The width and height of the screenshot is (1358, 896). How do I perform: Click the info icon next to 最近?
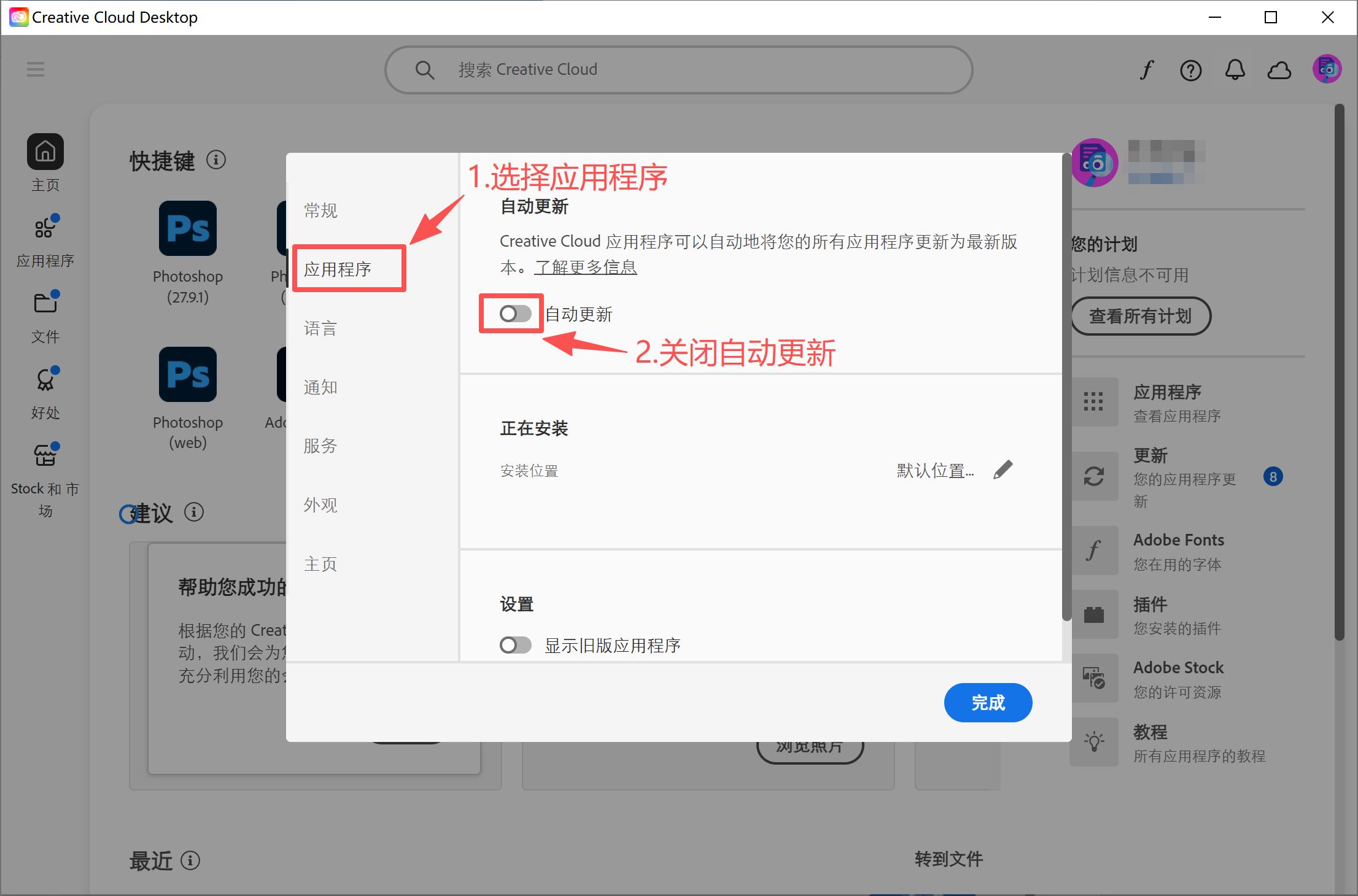(x=190, y=860)
